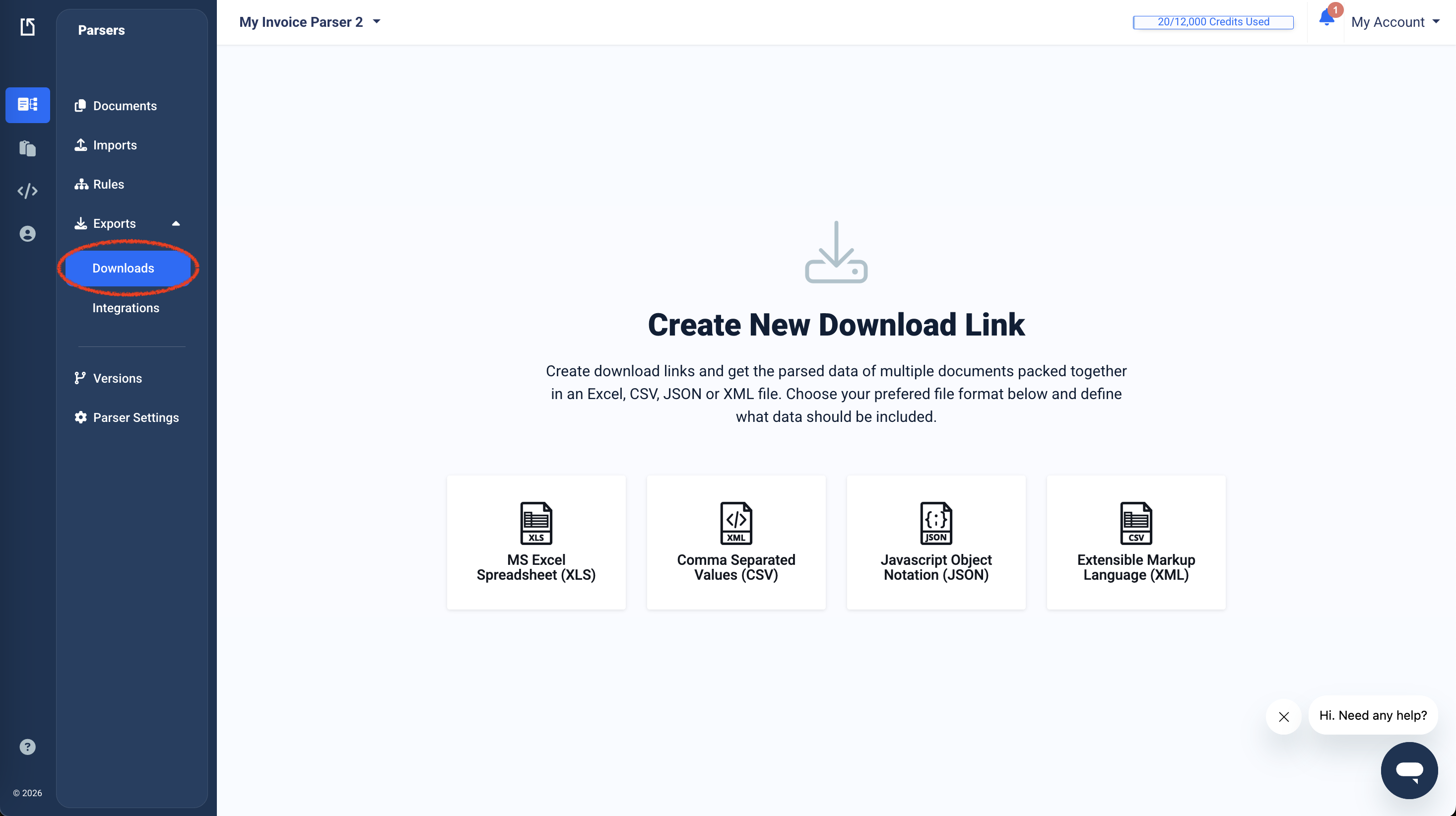Click the account person icon in the rail
Viewport: 1456px width, 816px height.
27,234
